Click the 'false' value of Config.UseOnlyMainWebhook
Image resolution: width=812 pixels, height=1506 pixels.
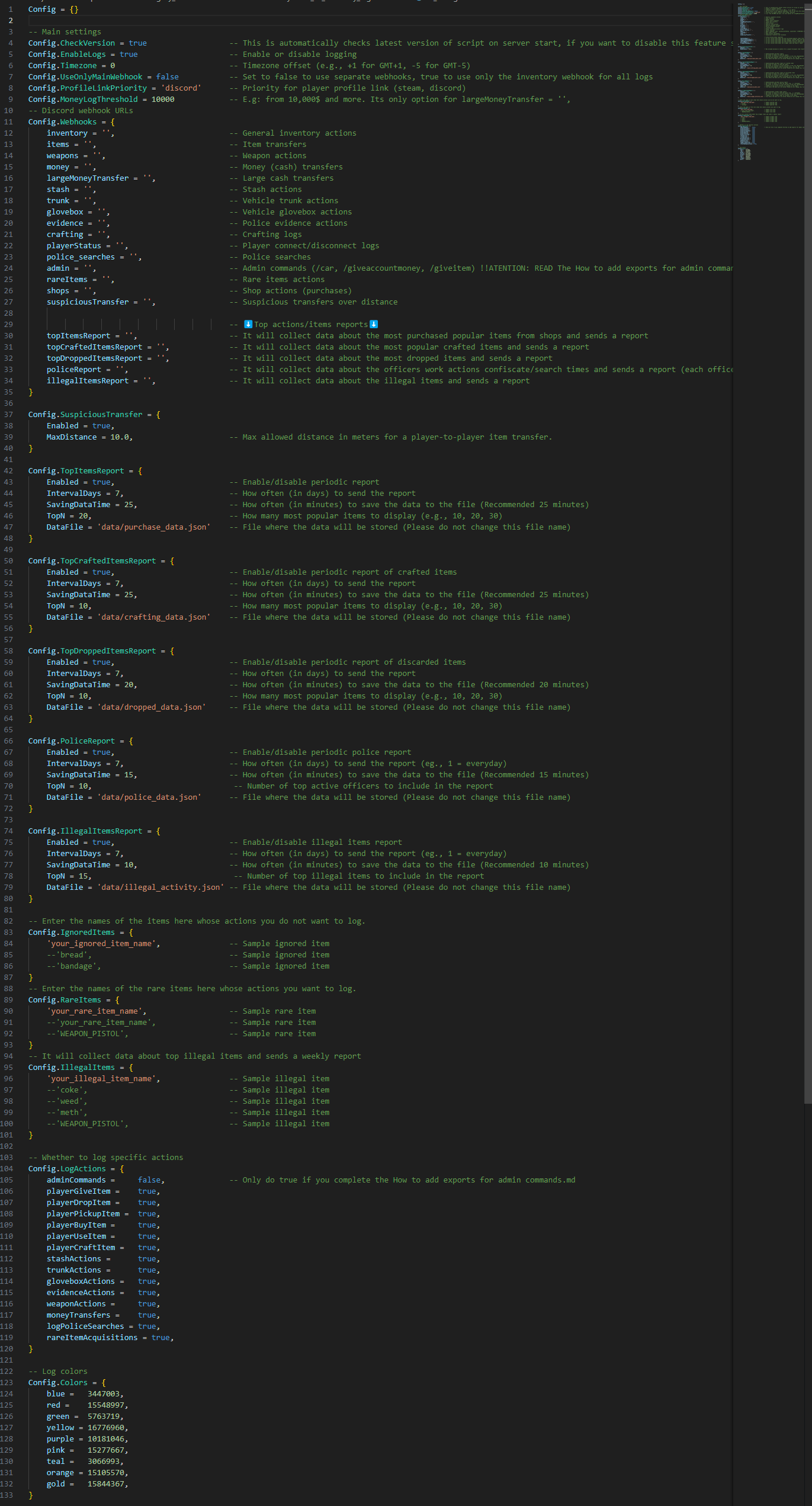click(x=168, y=76)
